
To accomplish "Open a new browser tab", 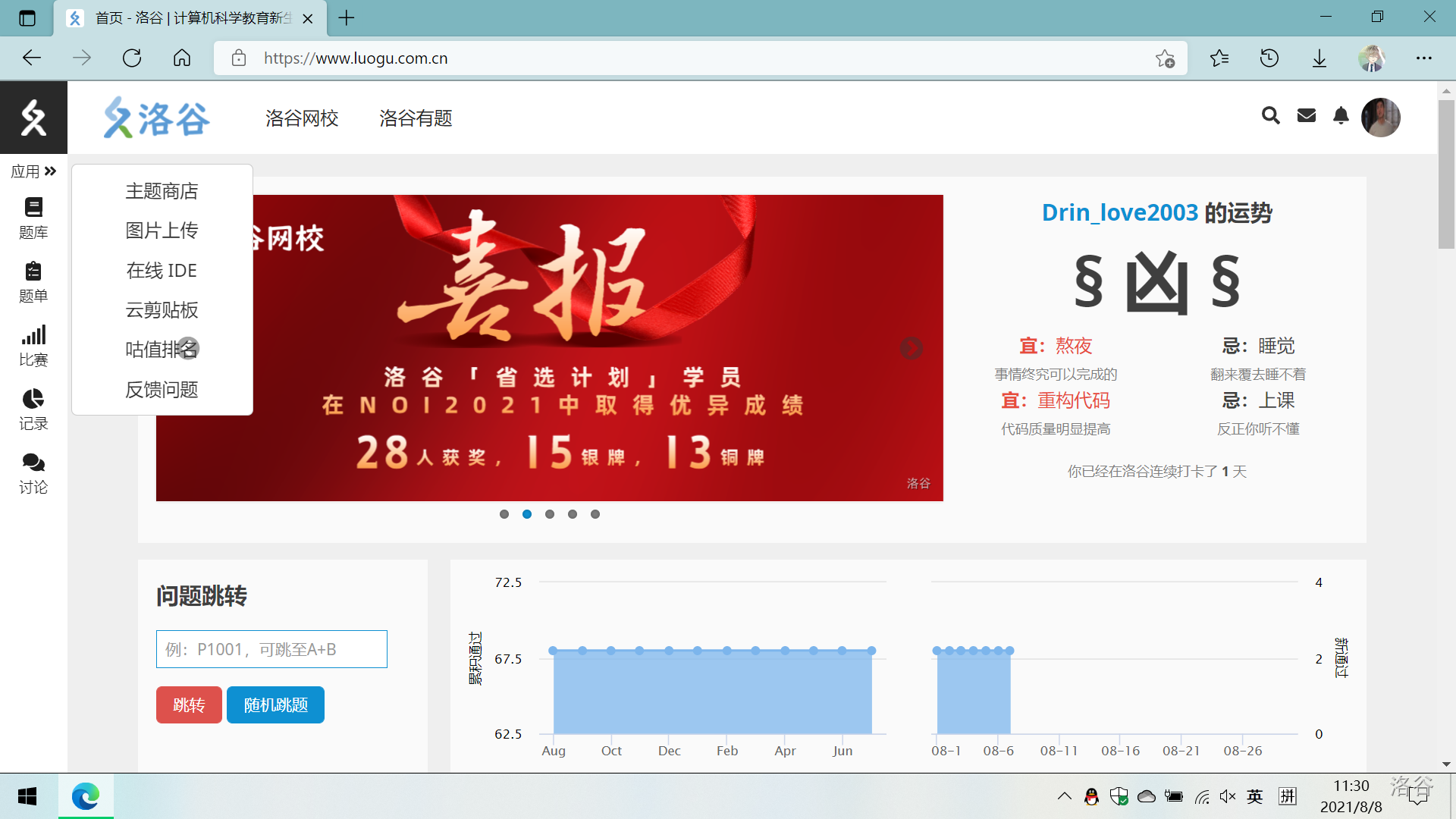I will (x=347, y=18).
